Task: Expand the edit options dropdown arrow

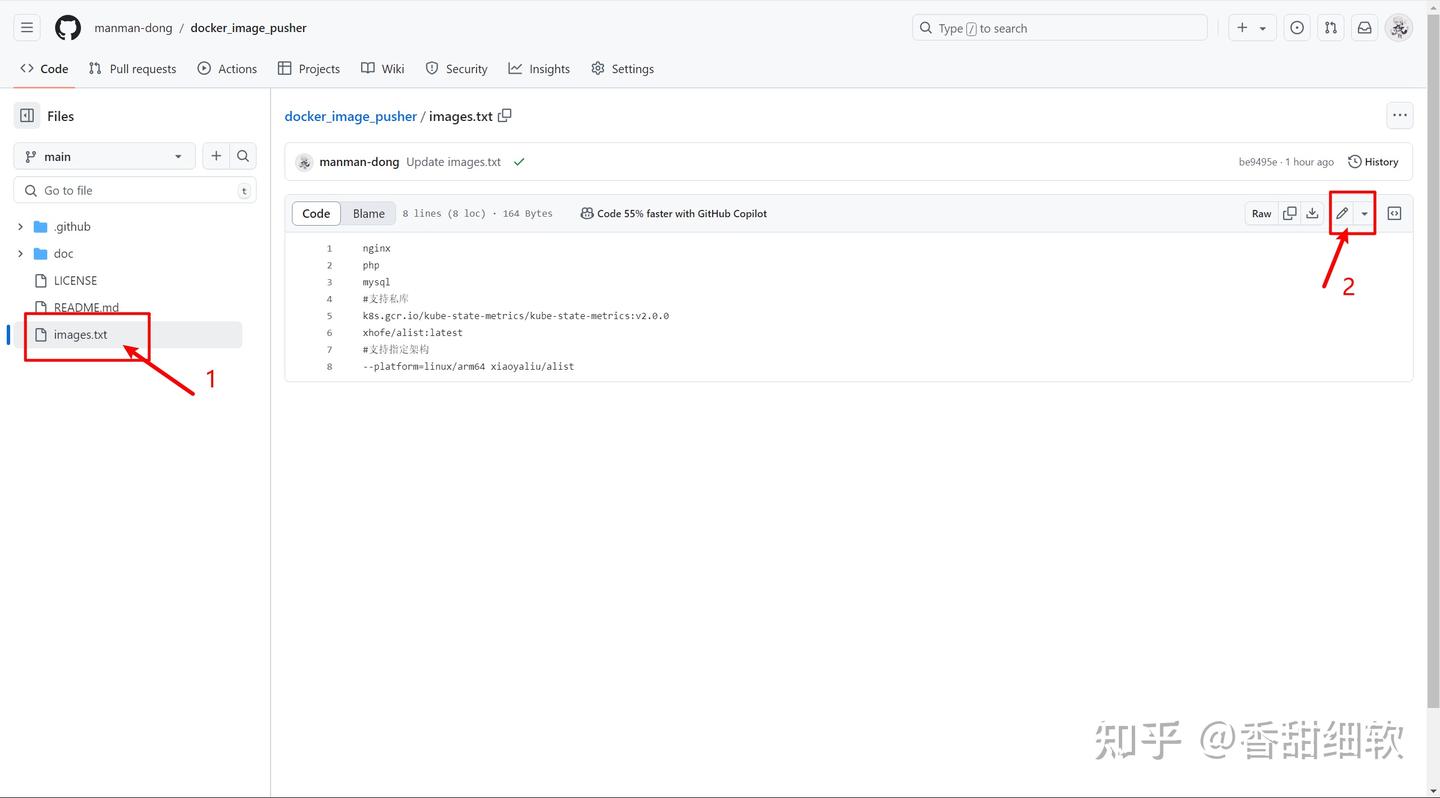Action: tap(1364, 213)
